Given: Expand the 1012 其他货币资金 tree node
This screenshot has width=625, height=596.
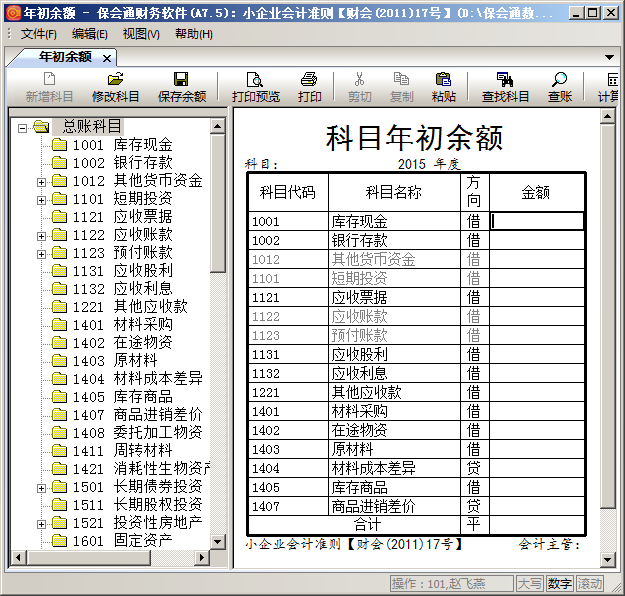Looking at the screenshot, I should (41, 182).
